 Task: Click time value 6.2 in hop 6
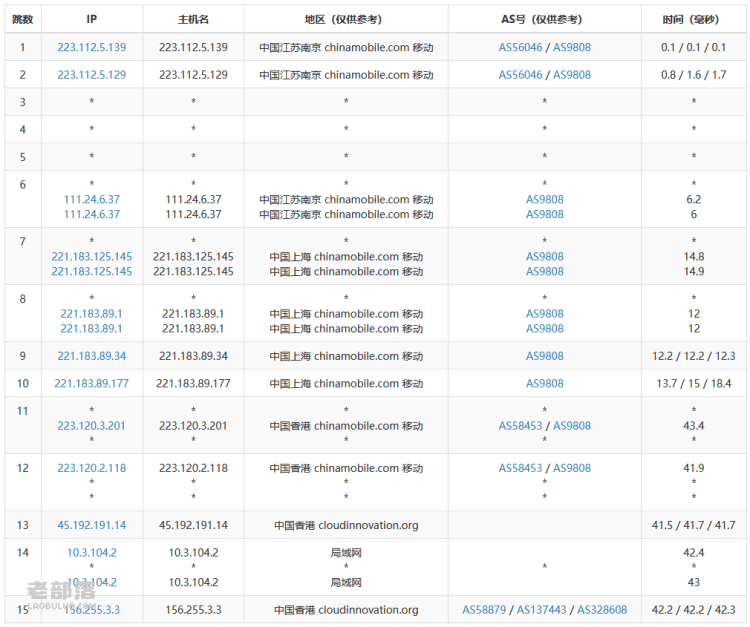pyautogui.click(x=694, y=199)
